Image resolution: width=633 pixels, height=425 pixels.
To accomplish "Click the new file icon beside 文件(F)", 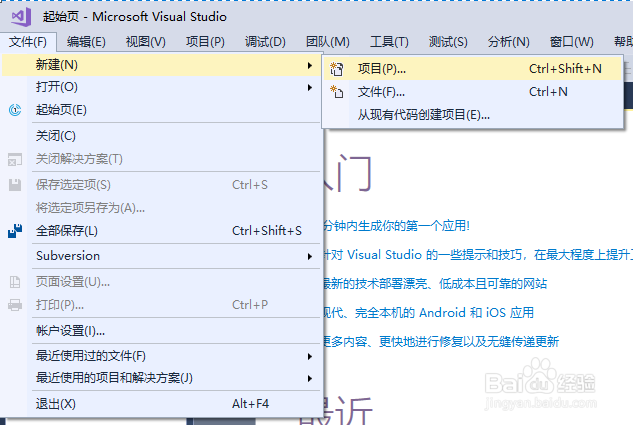I will coord(336,92).
